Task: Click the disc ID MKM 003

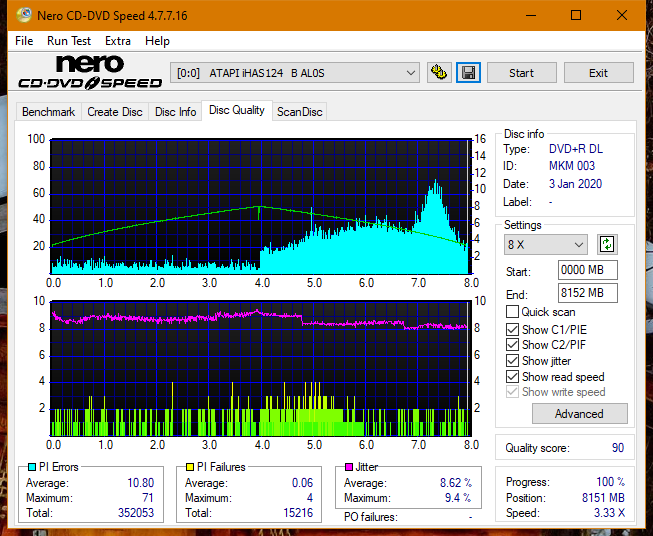Action: pyautogui.click(x=572, y=166)
